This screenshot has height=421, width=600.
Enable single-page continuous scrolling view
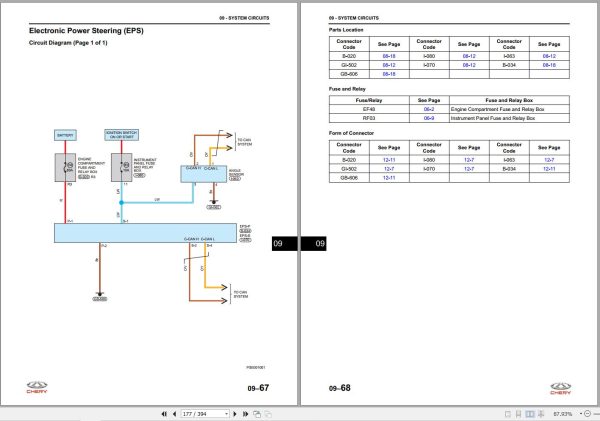pyautogui.click(x=518, y=414)
